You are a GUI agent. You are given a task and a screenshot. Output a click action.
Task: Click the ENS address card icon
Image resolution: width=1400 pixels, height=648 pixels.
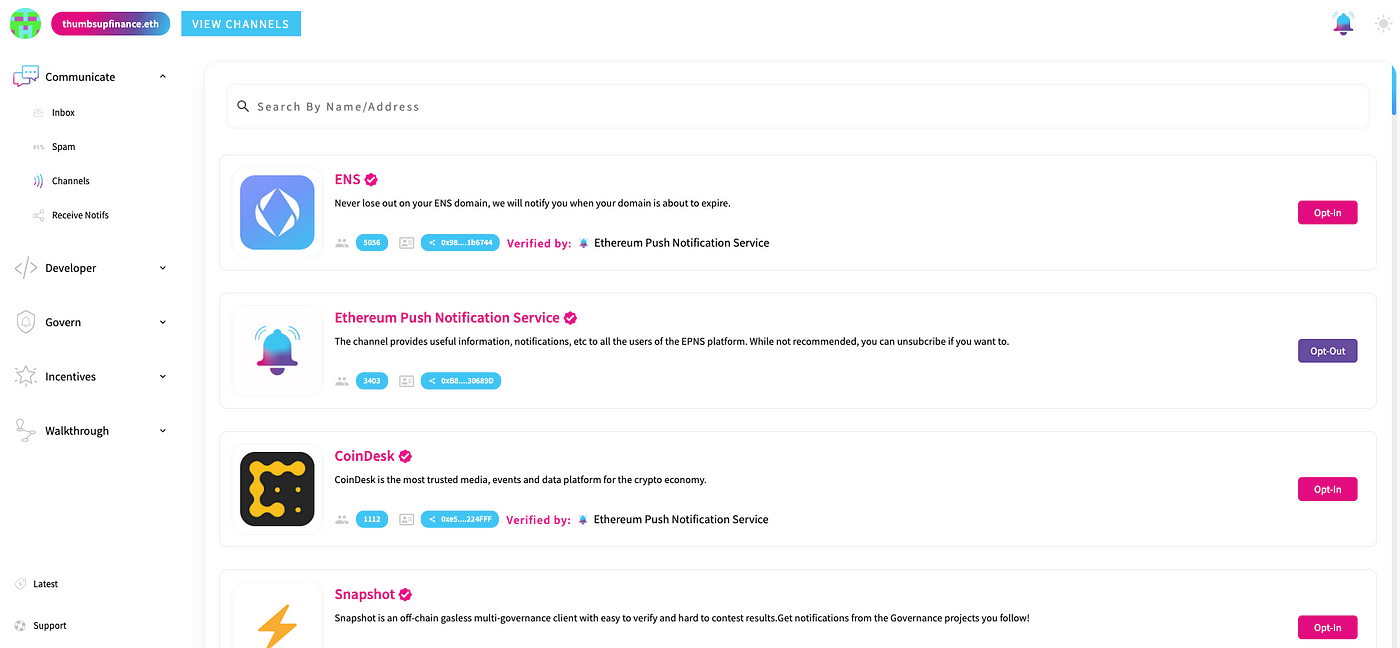click(406, 243)
